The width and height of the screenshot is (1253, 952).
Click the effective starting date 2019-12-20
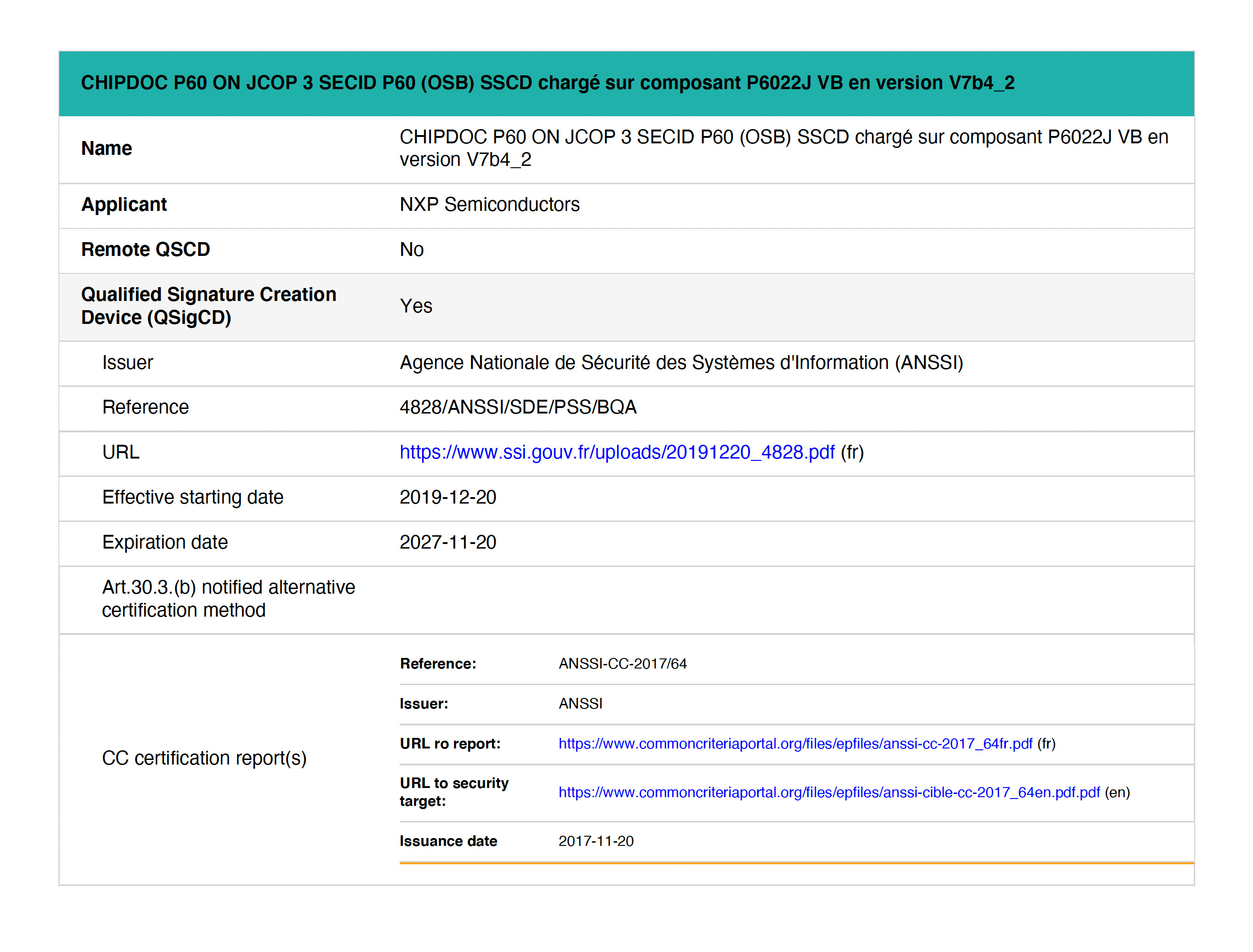[x=448, y=497]
